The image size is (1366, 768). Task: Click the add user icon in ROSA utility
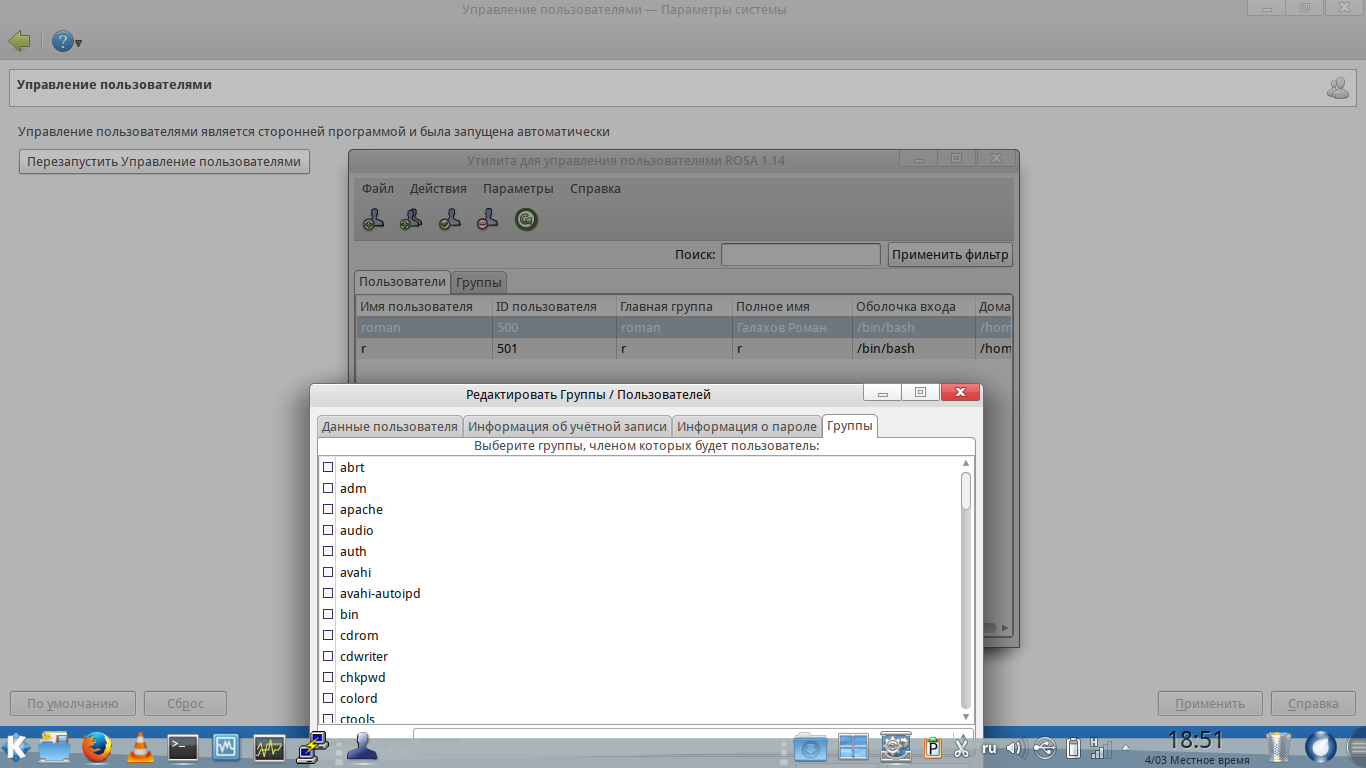tap(373, 220)
